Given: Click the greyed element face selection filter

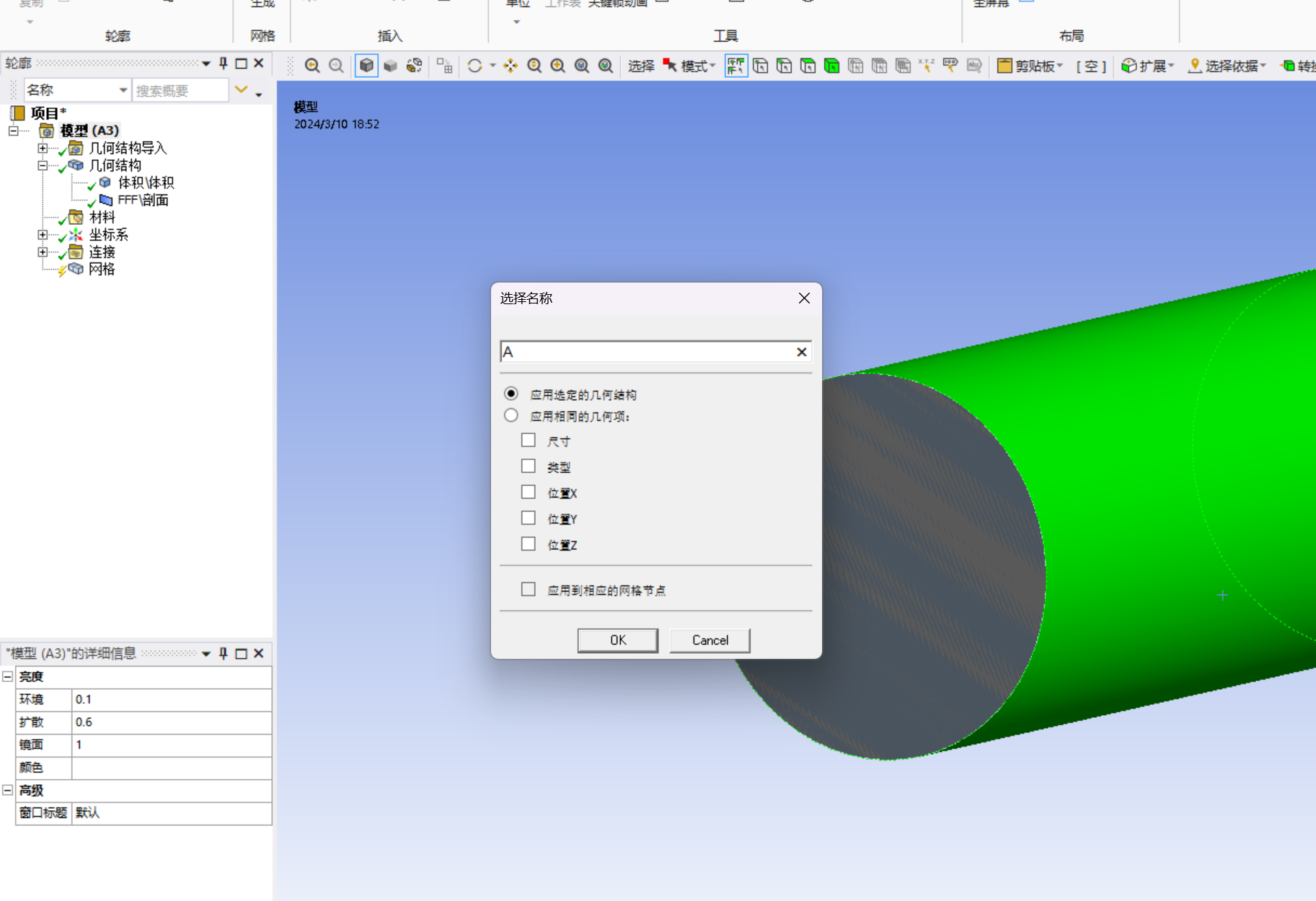Looking at the screenshot, I should coord(879,66).
